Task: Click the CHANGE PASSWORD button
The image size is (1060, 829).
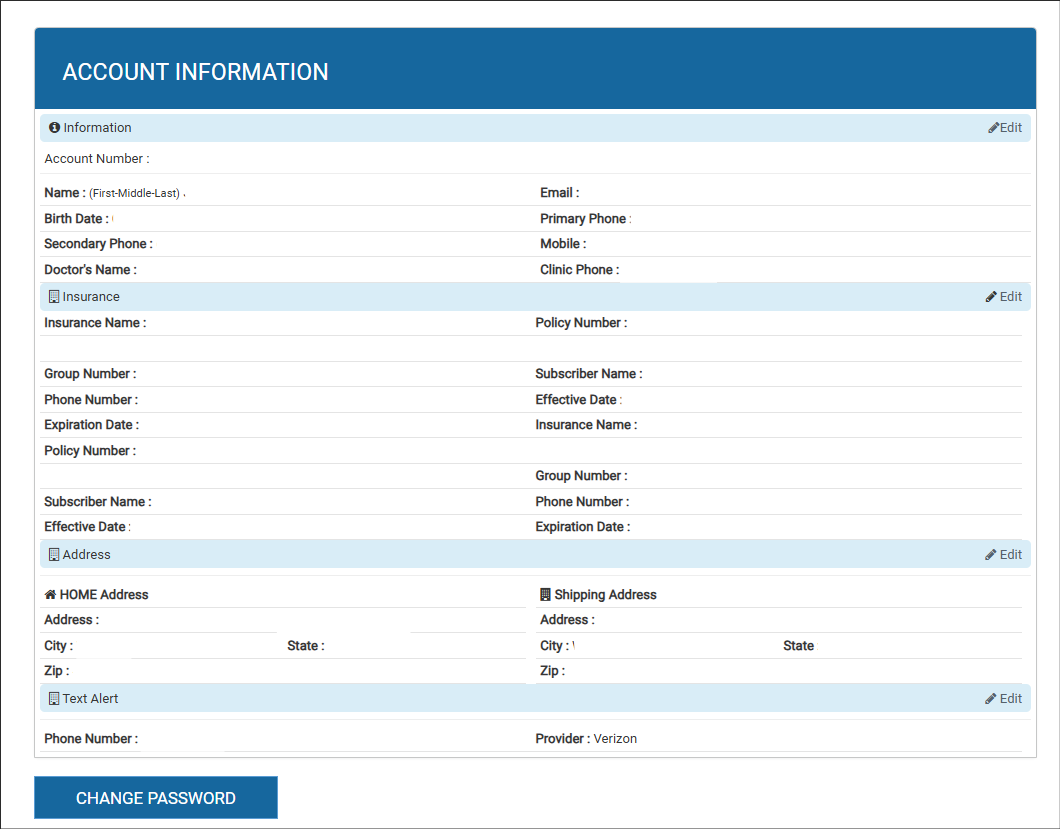Action: pyautogui.click(x=155, y=798)
